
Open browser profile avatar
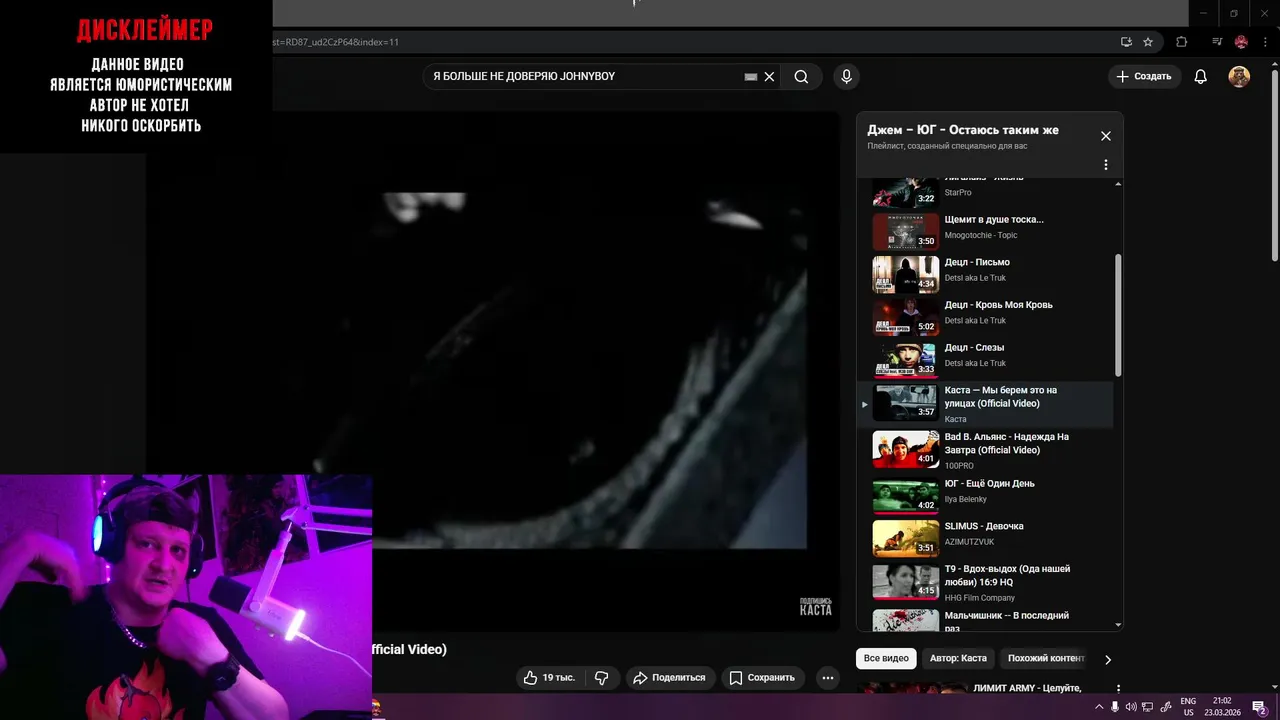pos(1241,42)
